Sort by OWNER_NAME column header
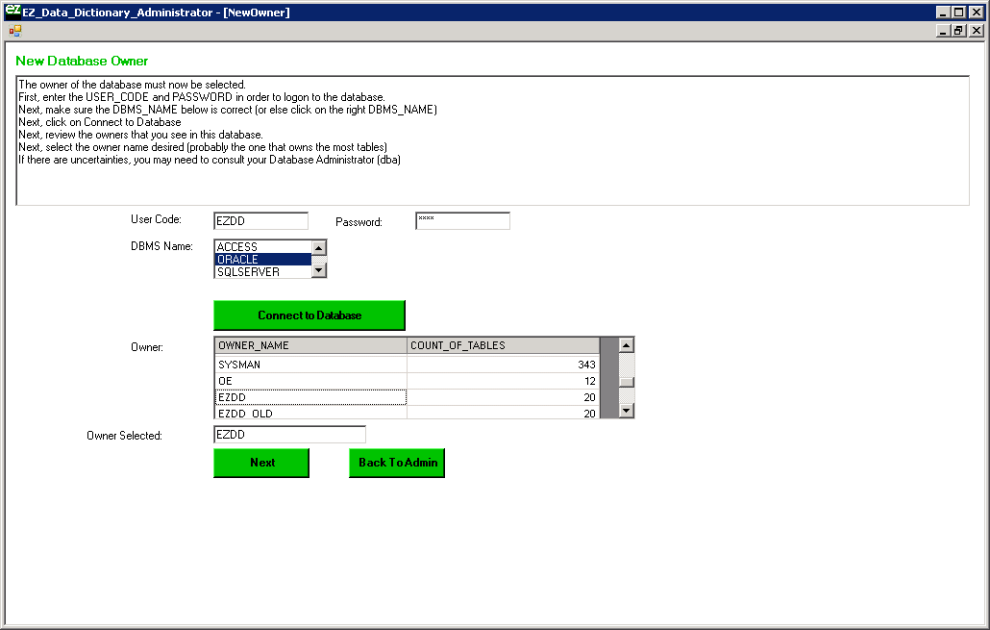Screen dimensions: 990x630 point(310,346)
